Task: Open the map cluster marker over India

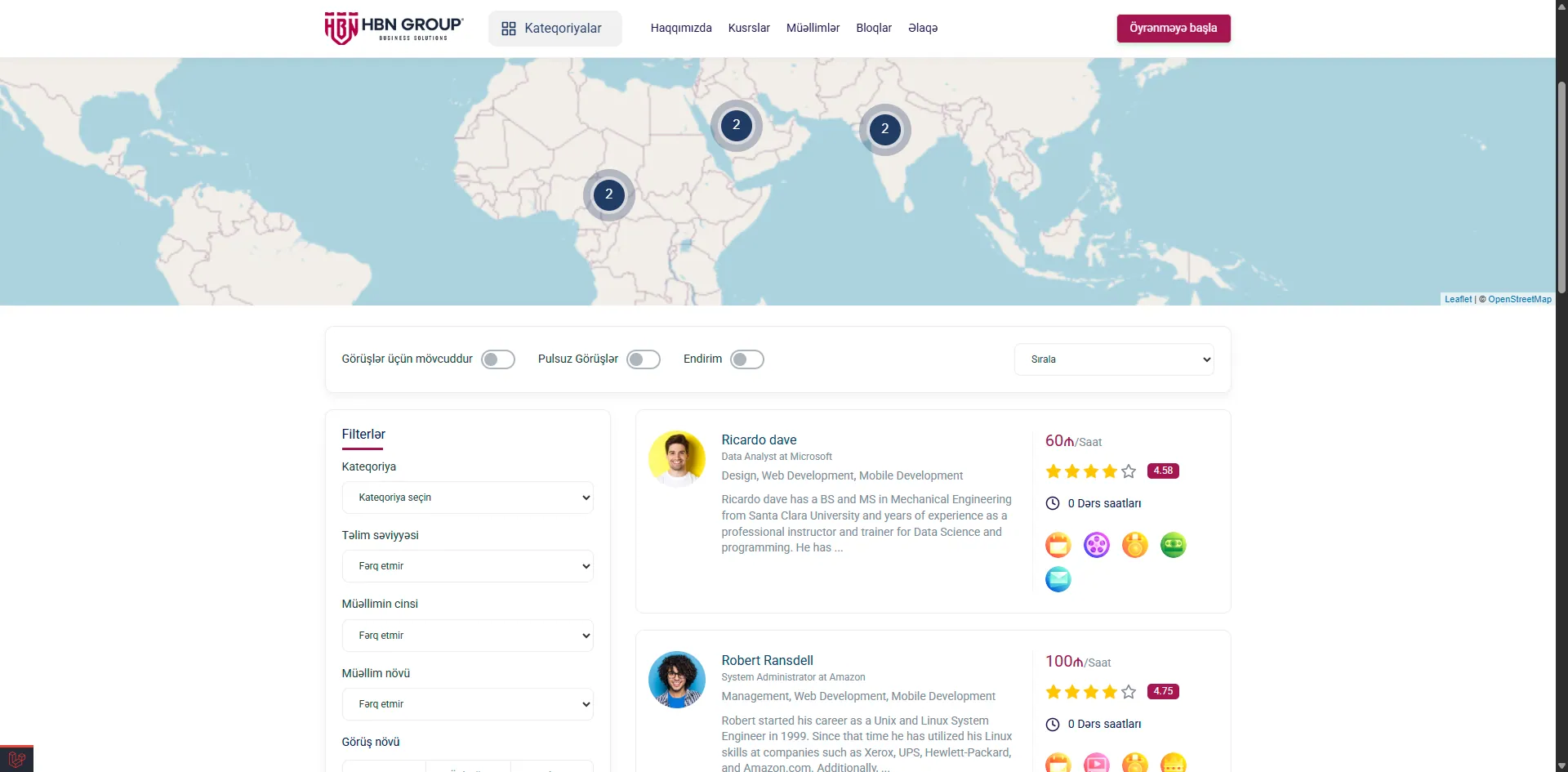Action: tap(884, 129)
